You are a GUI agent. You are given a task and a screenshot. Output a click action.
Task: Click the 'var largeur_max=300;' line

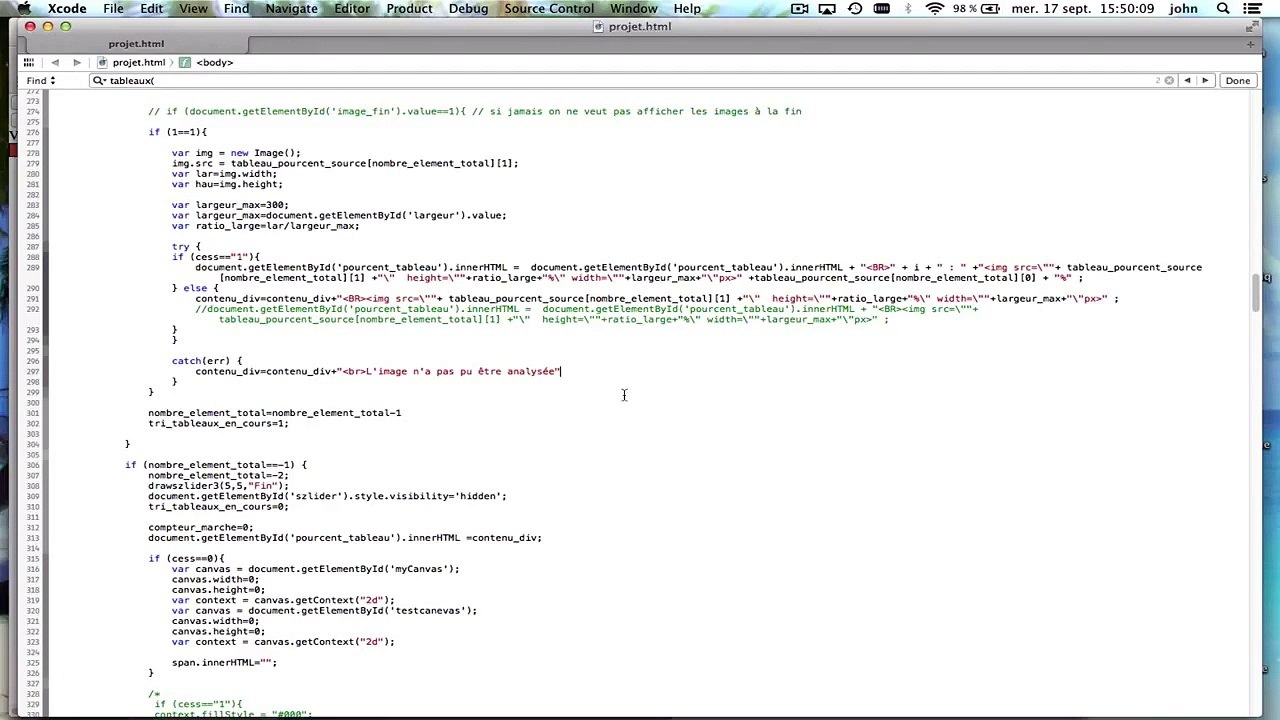[230, 205]
